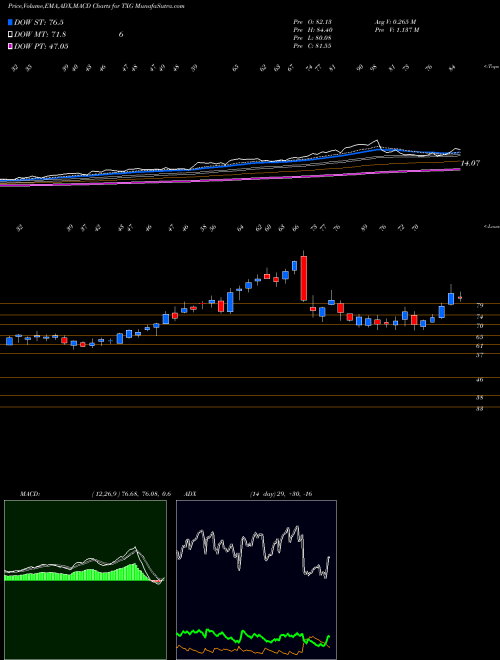This screenshot has height=660, width=500.
Task: Click the MACD (12,26,9) values readout
Action: (131, 494)
